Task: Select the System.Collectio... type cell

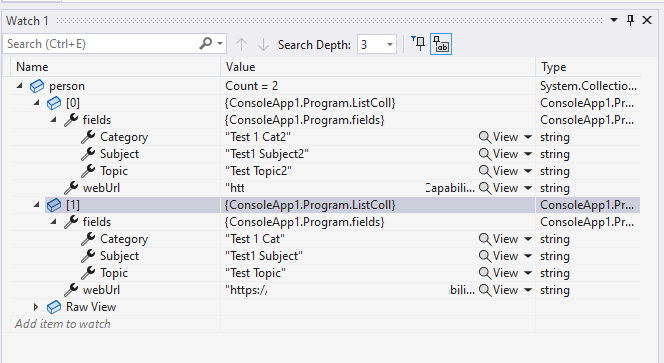Action: coord(588,86)
